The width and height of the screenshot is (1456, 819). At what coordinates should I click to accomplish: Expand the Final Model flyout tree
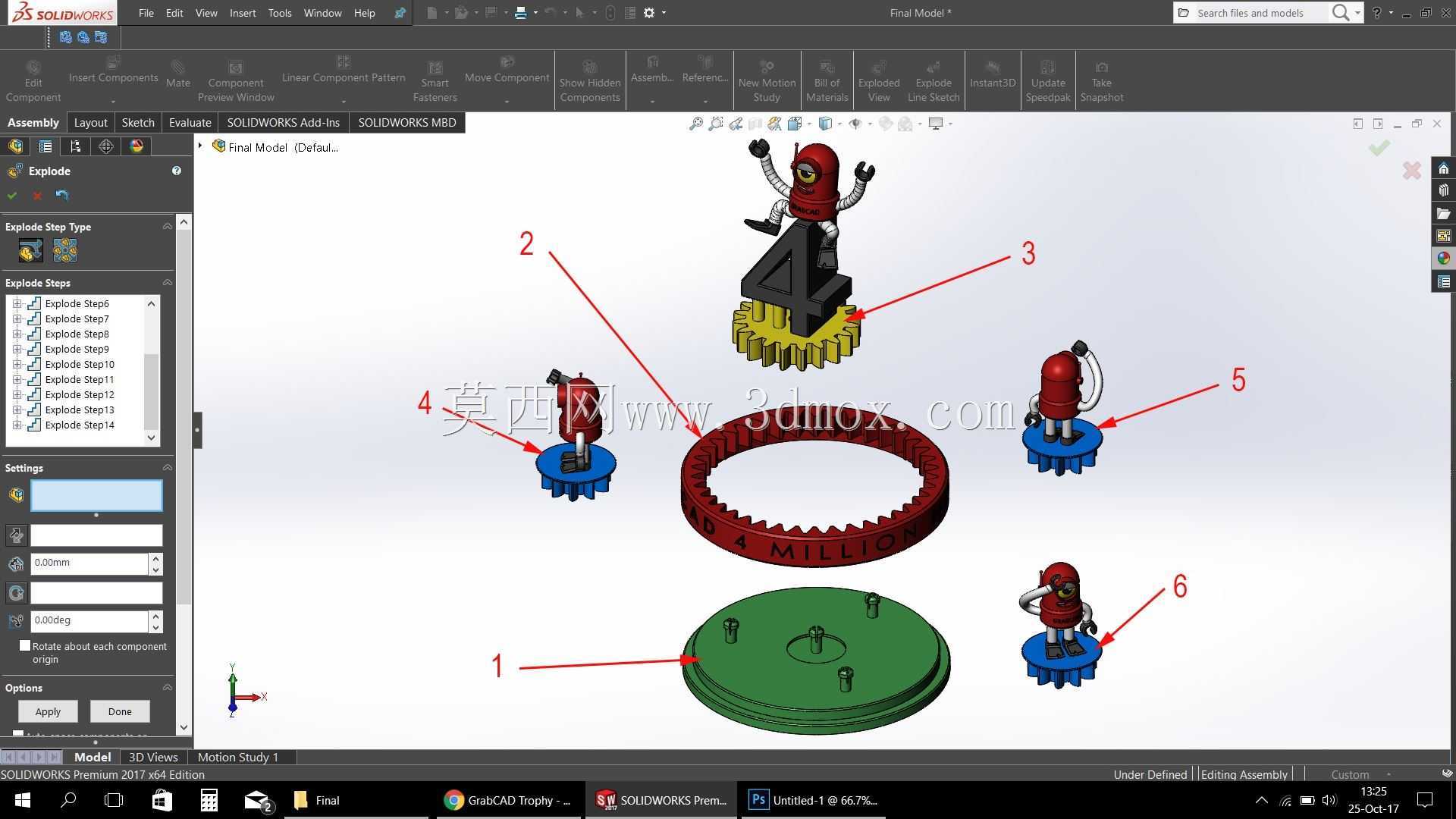tap(200, 146)
